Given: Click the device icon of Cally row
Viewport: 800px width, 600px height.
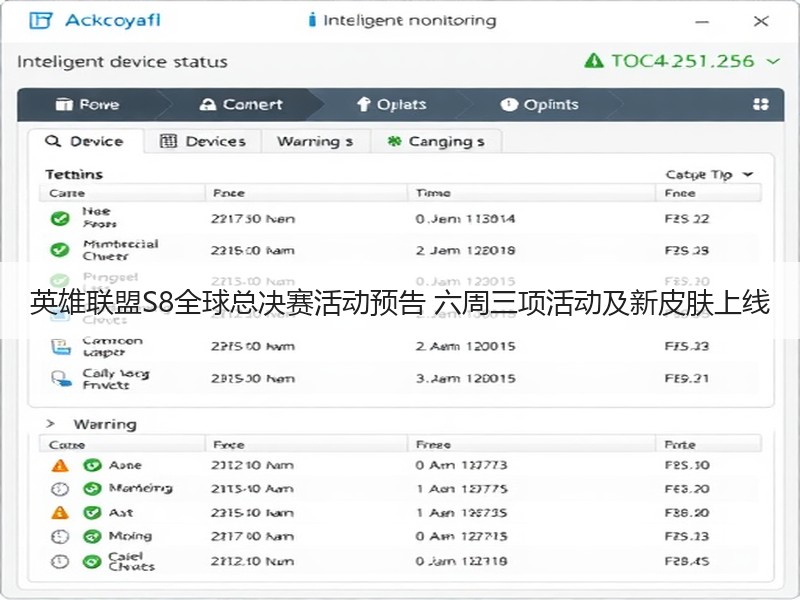Looking at the screenshot, I should point(61,379).
